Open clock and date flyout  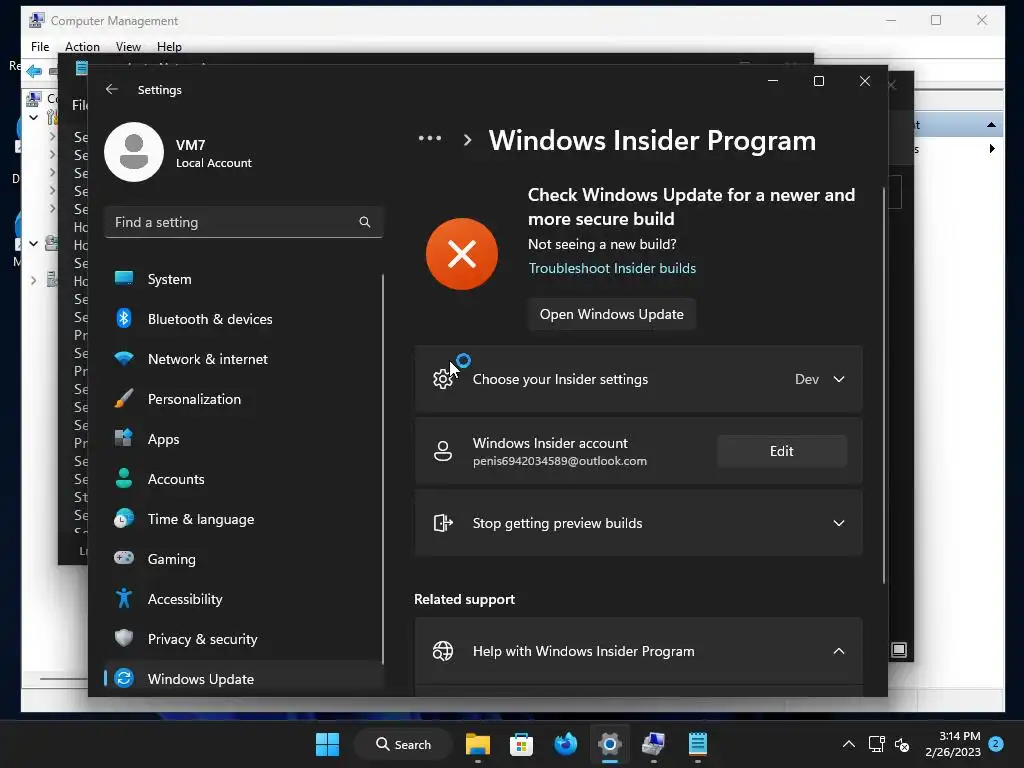pos(953,744)
